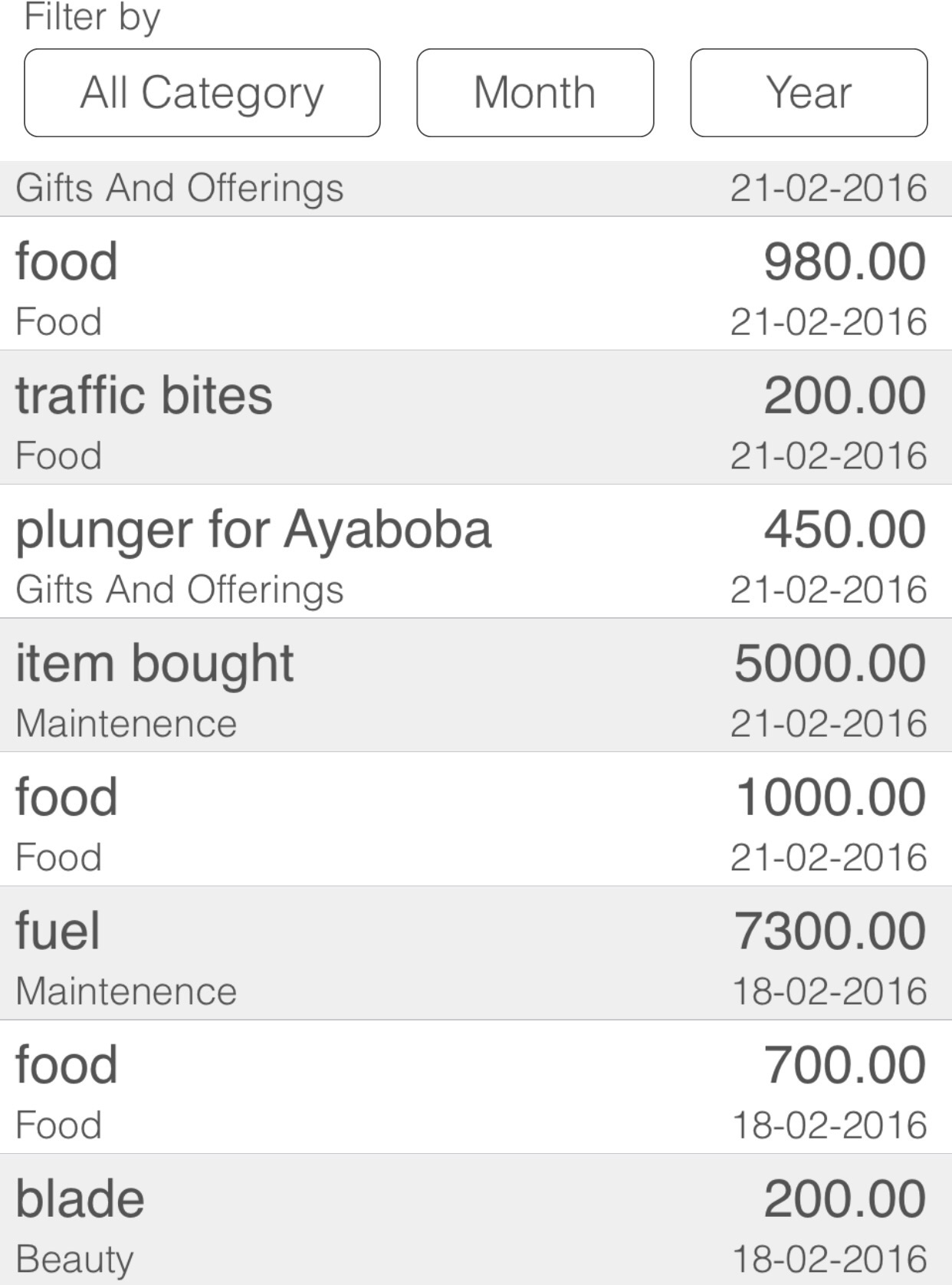Select the item bought expense row
Screen dimensions: 952x1285
[475, 685]
